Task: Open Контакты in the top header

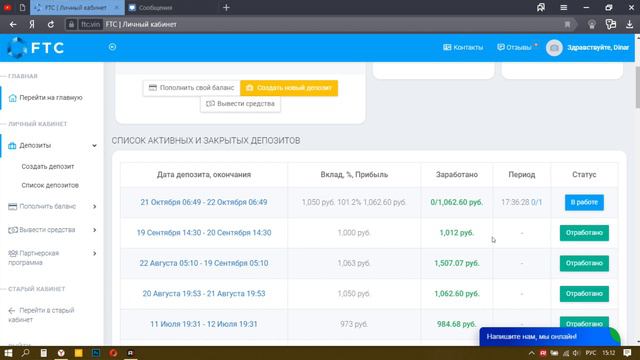Action: pyautogui.click(x=463, y=47)
